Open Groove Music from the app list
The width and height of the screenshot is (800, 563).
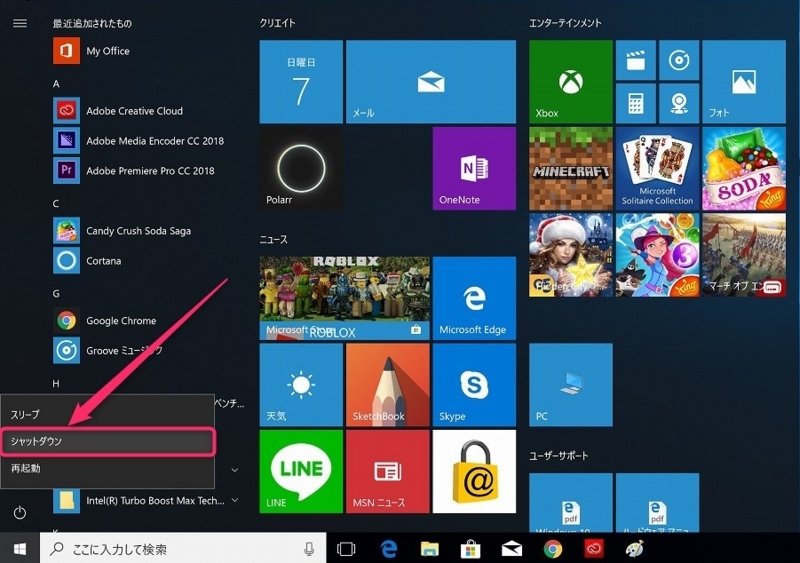tap(108, 351)
